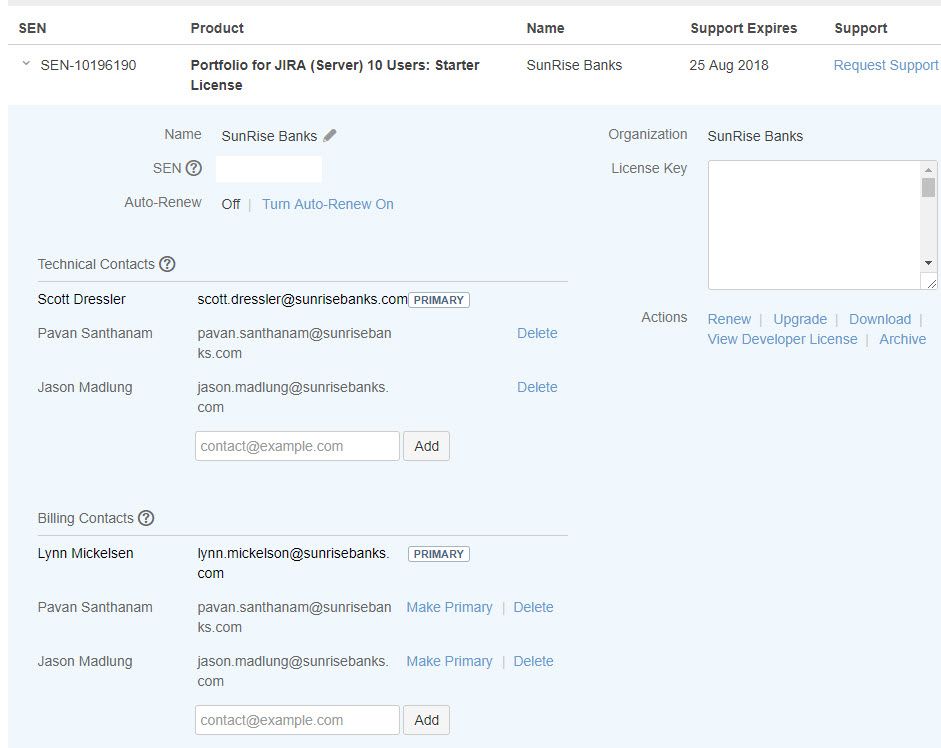Click the License Key resize handle
This screenshot has height=748, width=941.
931,283
